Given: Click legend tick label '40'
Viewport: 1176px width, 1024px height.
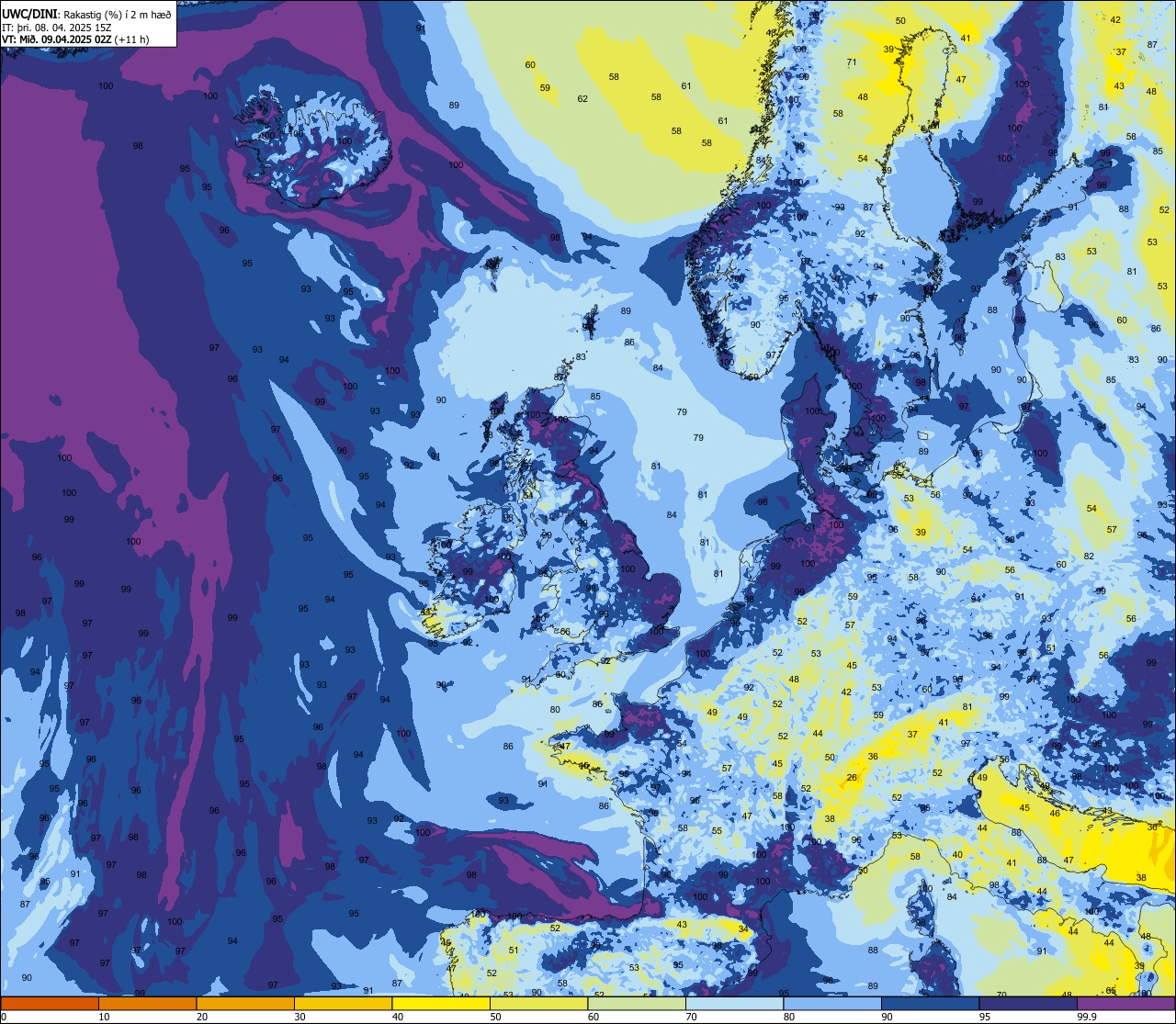Looking at the screenshot, I should point(398,1017).
